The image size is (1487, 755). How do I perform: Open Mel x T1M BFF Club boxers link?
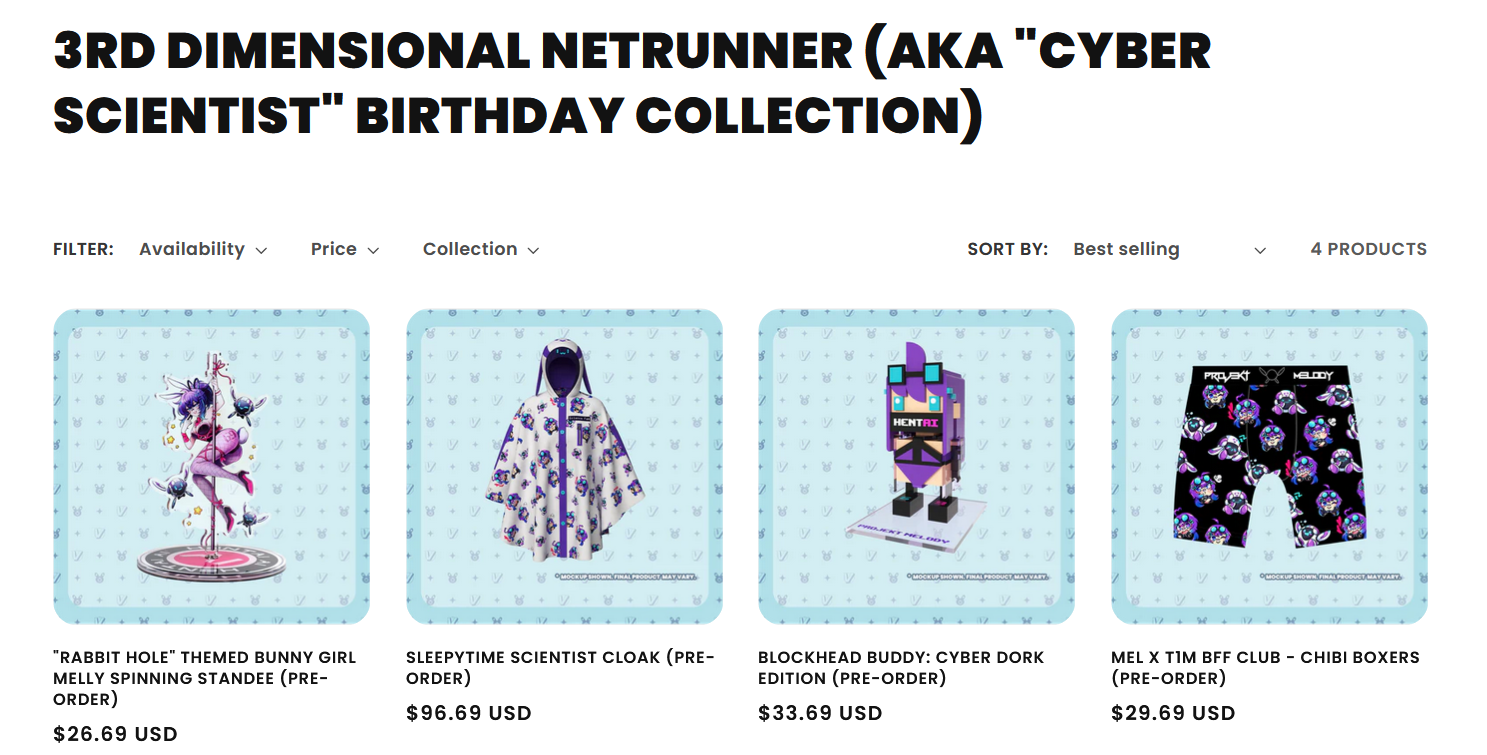coord(1265,668)
